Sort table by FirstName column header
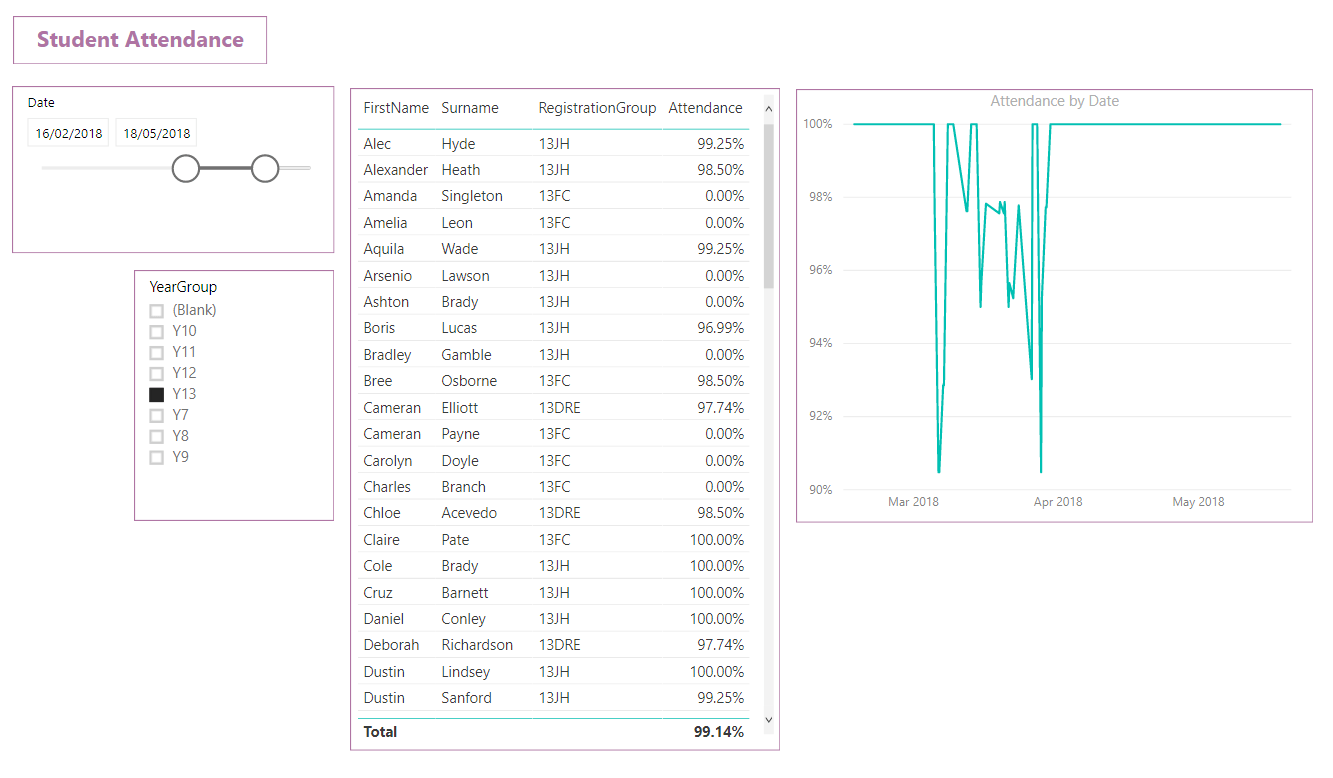The height and width of the screenshot is (778, 1333). [x=396, y=108]
